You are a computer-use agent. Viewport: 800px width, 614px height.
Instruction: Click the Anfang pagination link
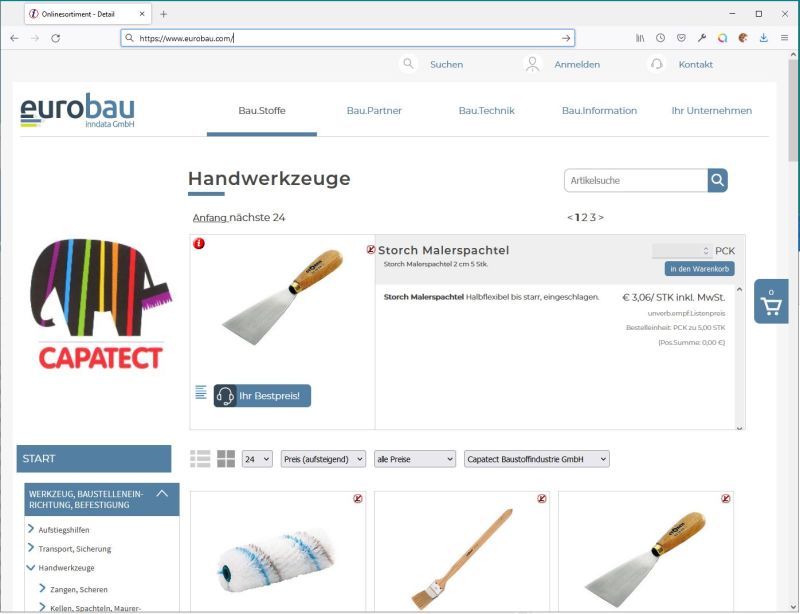pos(210,217)
